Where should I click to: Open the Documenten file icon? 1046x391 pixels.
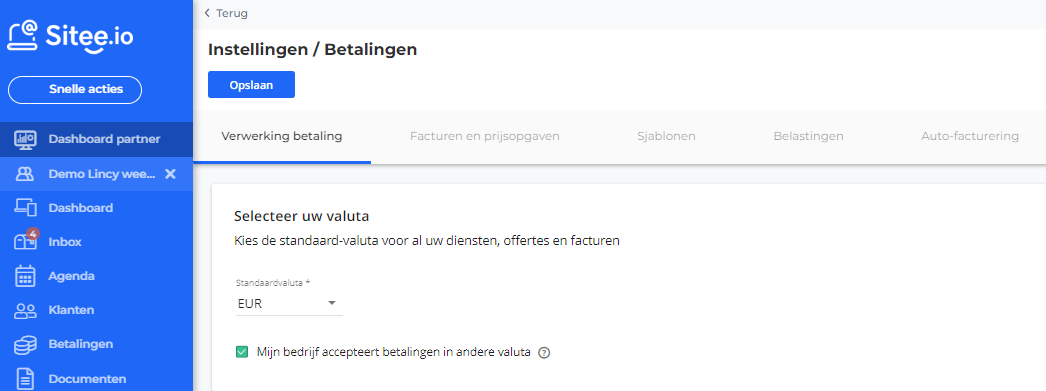point(25,379)
